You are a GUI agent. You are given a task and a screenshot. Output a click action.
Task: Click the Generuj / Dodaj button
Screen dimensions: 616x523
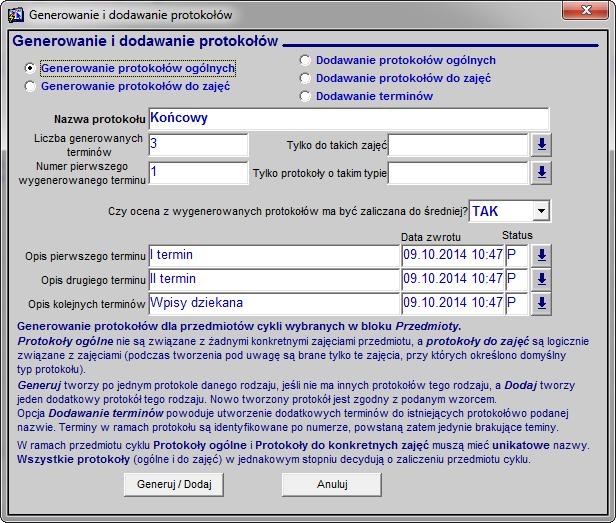pyautogui.click(x=174, y=484)
